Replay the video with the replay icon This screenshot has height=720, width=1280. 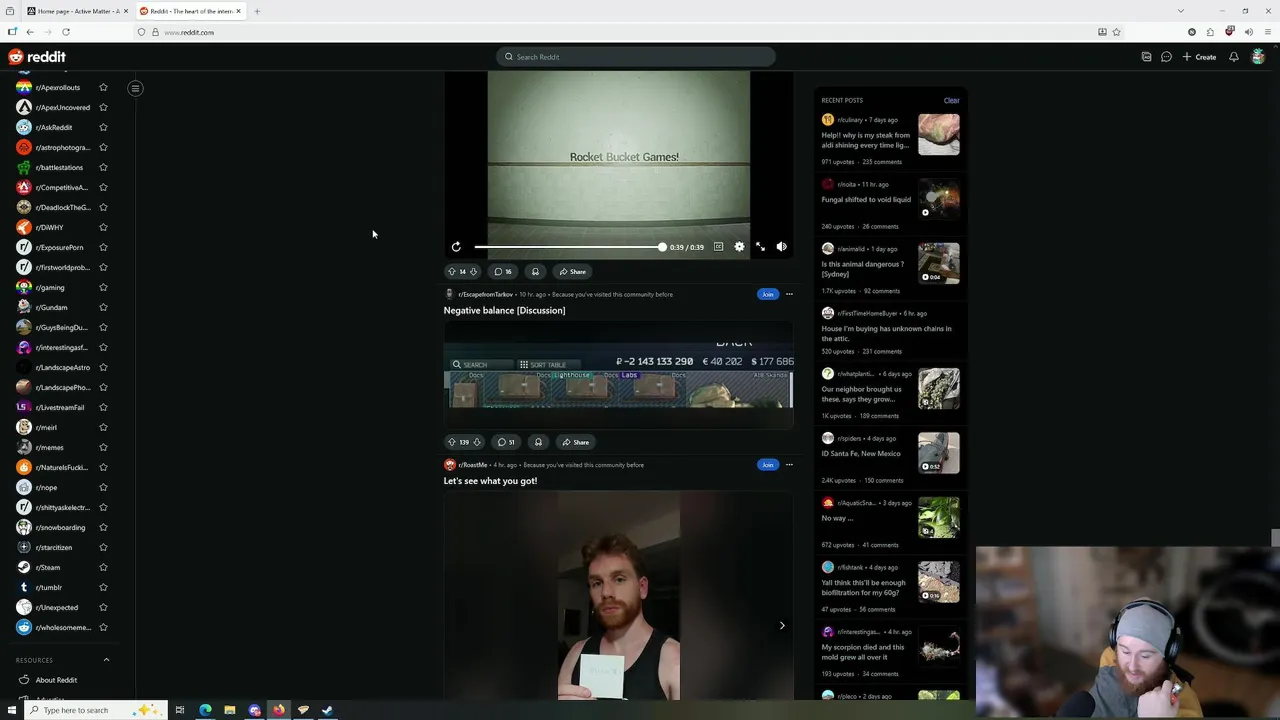[456, 247]
